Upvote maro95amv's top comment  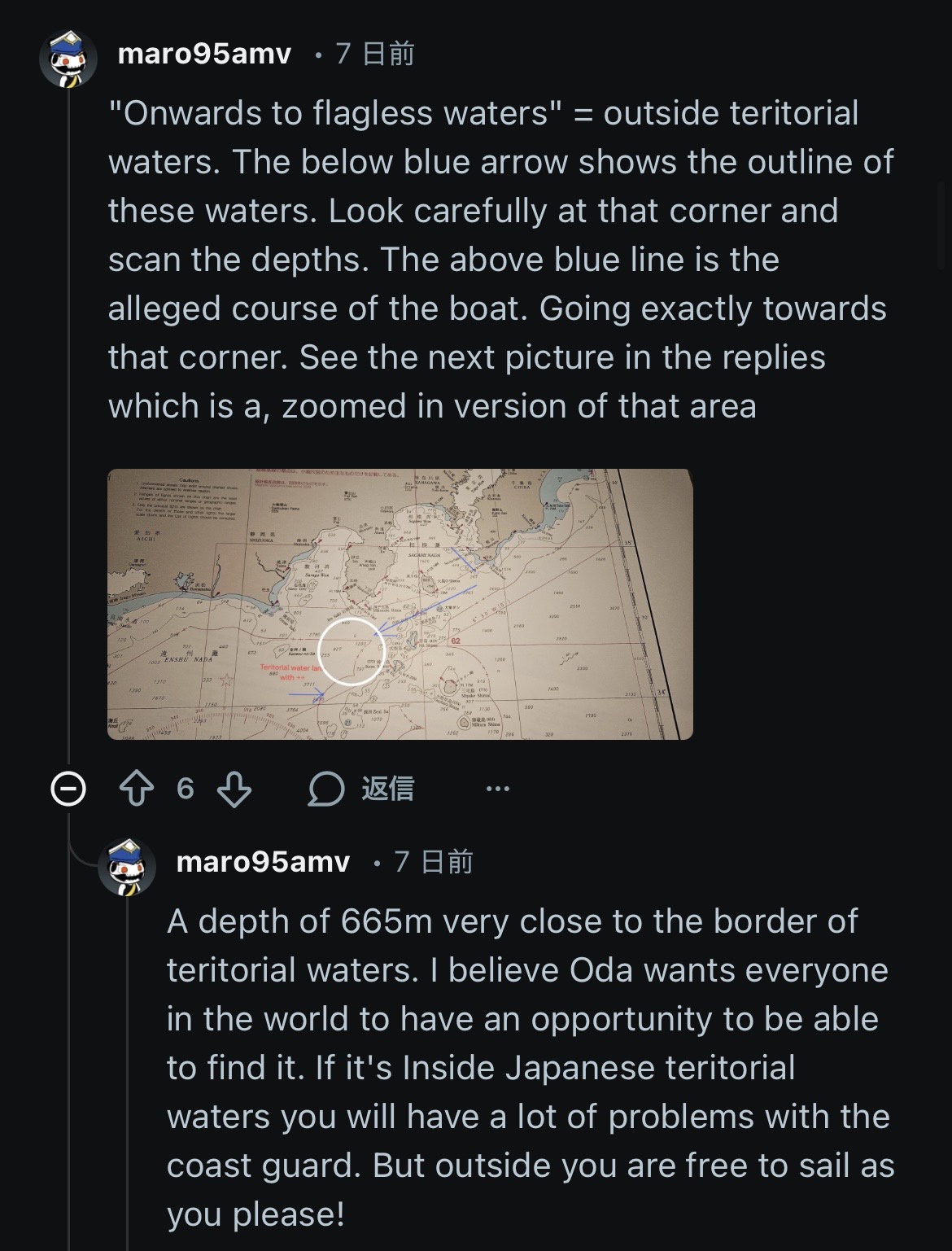pyautogui.click(x=137, y=789)
